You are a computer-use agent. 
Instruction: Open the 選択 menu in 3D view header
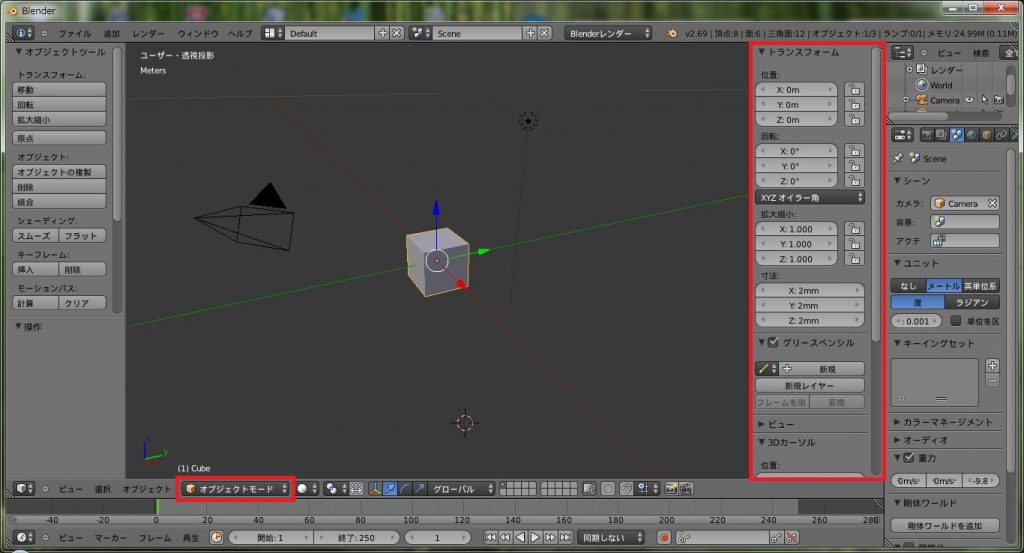(x=103, y=489)
